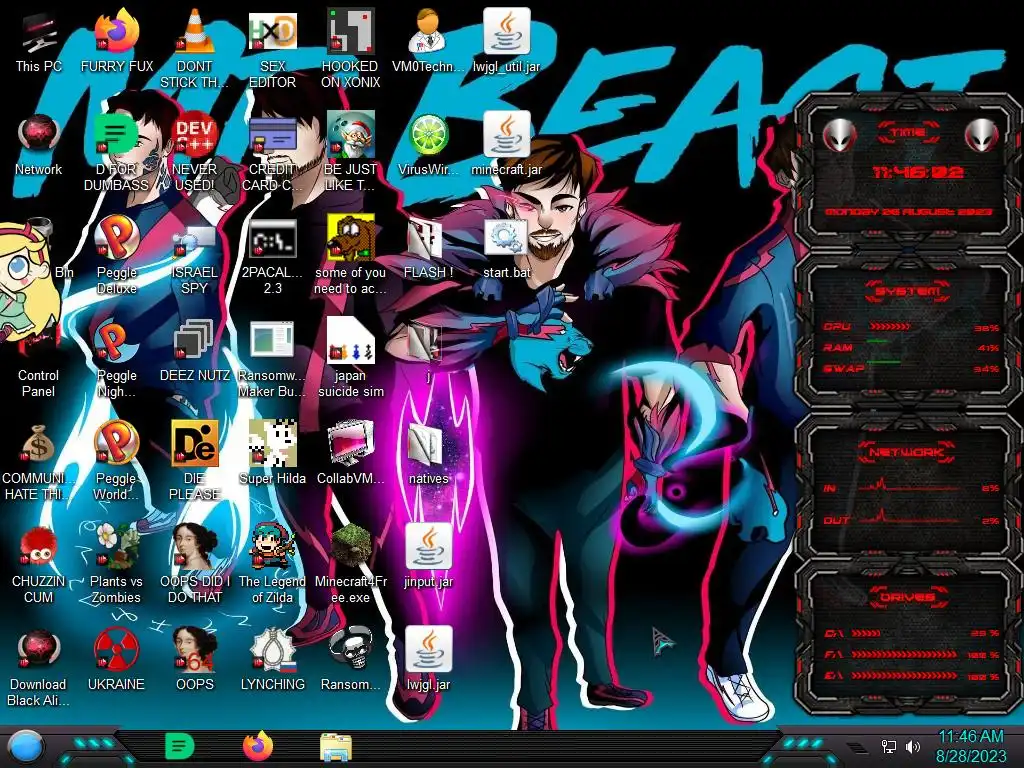This screenshot has width=1024, height=768.
Task: Select the CREDIT CARD C... shortcut
Action: [272, 152]
